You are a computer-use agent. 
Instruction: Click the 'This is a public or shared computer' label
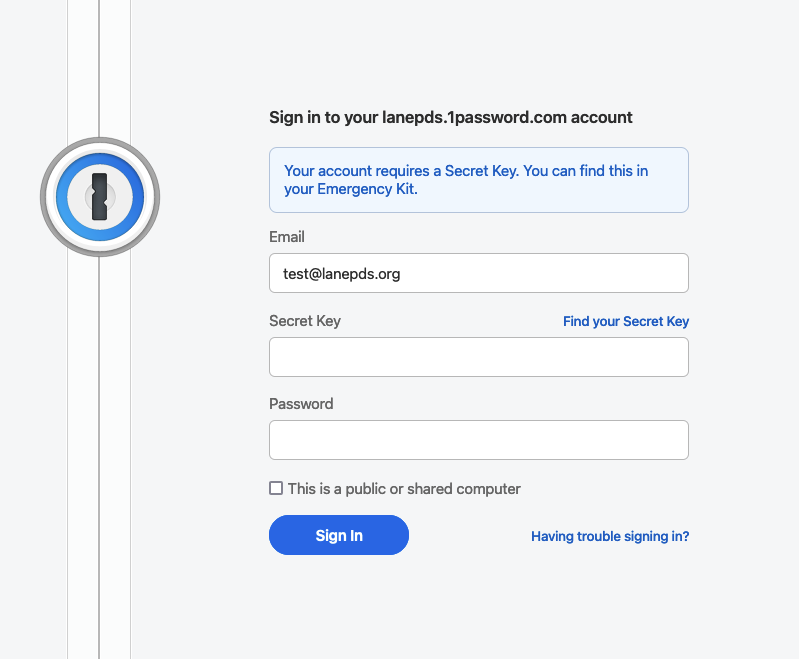404,489
